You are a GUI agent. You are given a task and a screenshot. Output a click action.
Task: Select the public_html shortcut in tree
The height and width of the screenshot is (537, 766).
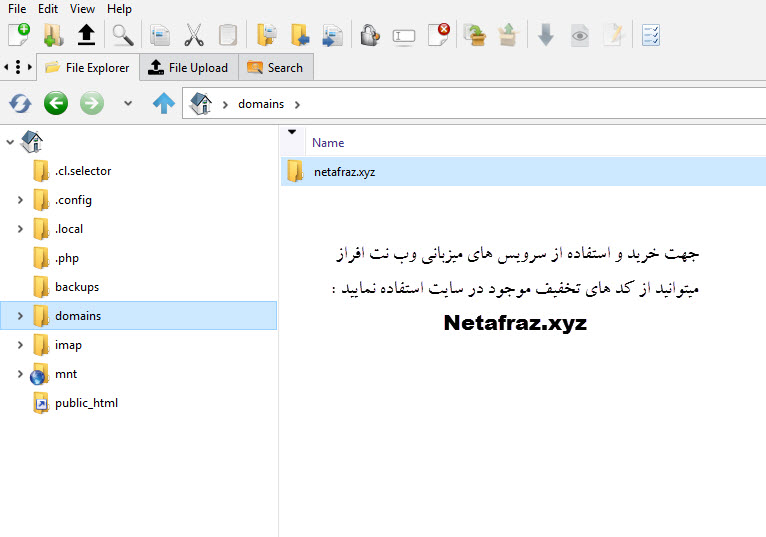(x=86, y=403)
